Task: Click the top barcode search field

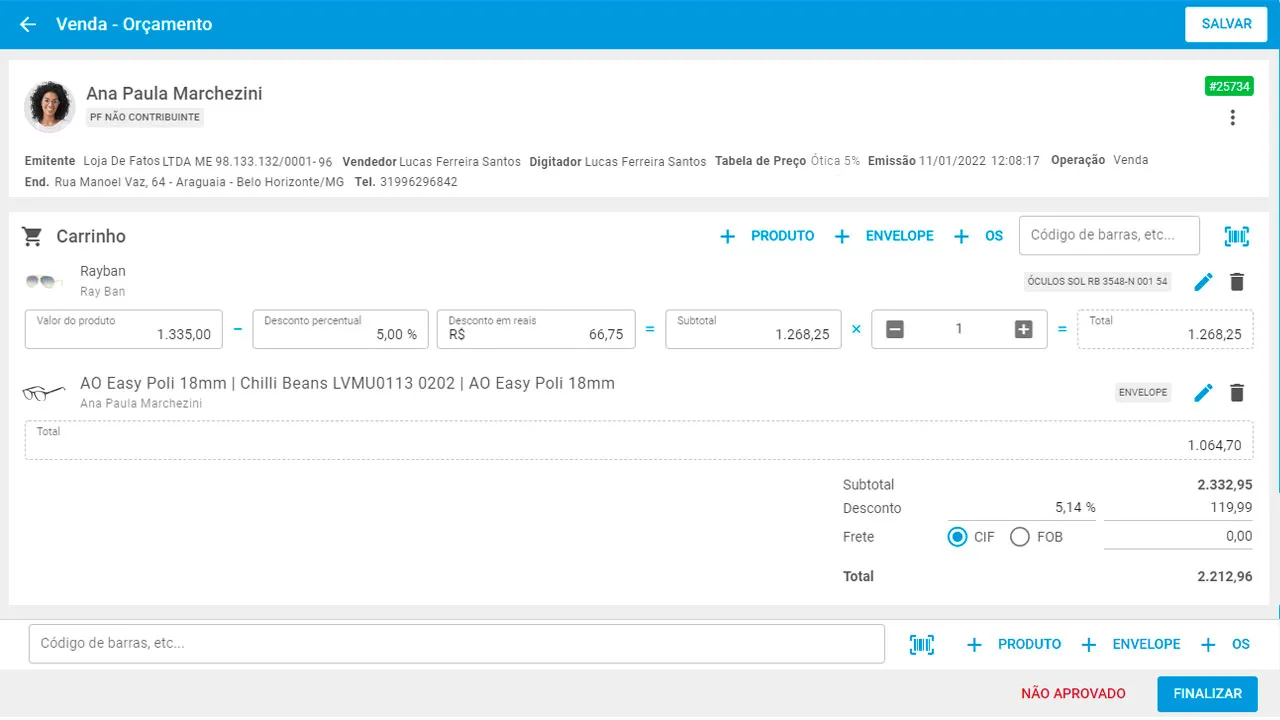Action: coord(1108,236)
